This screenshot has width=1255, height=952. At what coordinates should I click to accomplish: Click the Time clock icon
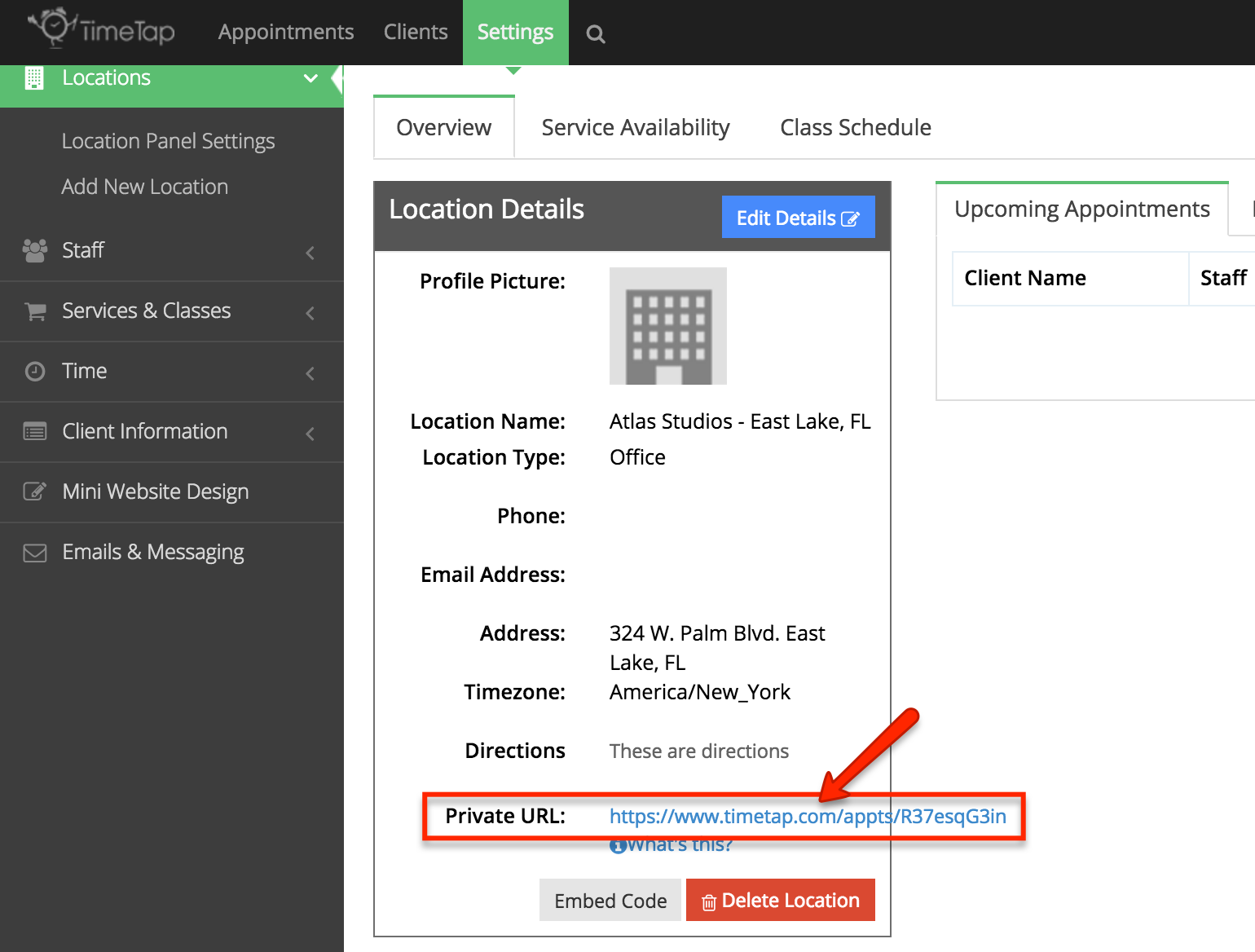[35, 372]
